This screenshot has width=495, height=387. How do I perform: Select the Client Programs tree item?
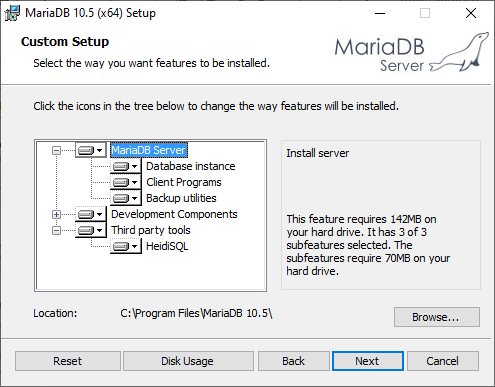[x=184, y=182]
